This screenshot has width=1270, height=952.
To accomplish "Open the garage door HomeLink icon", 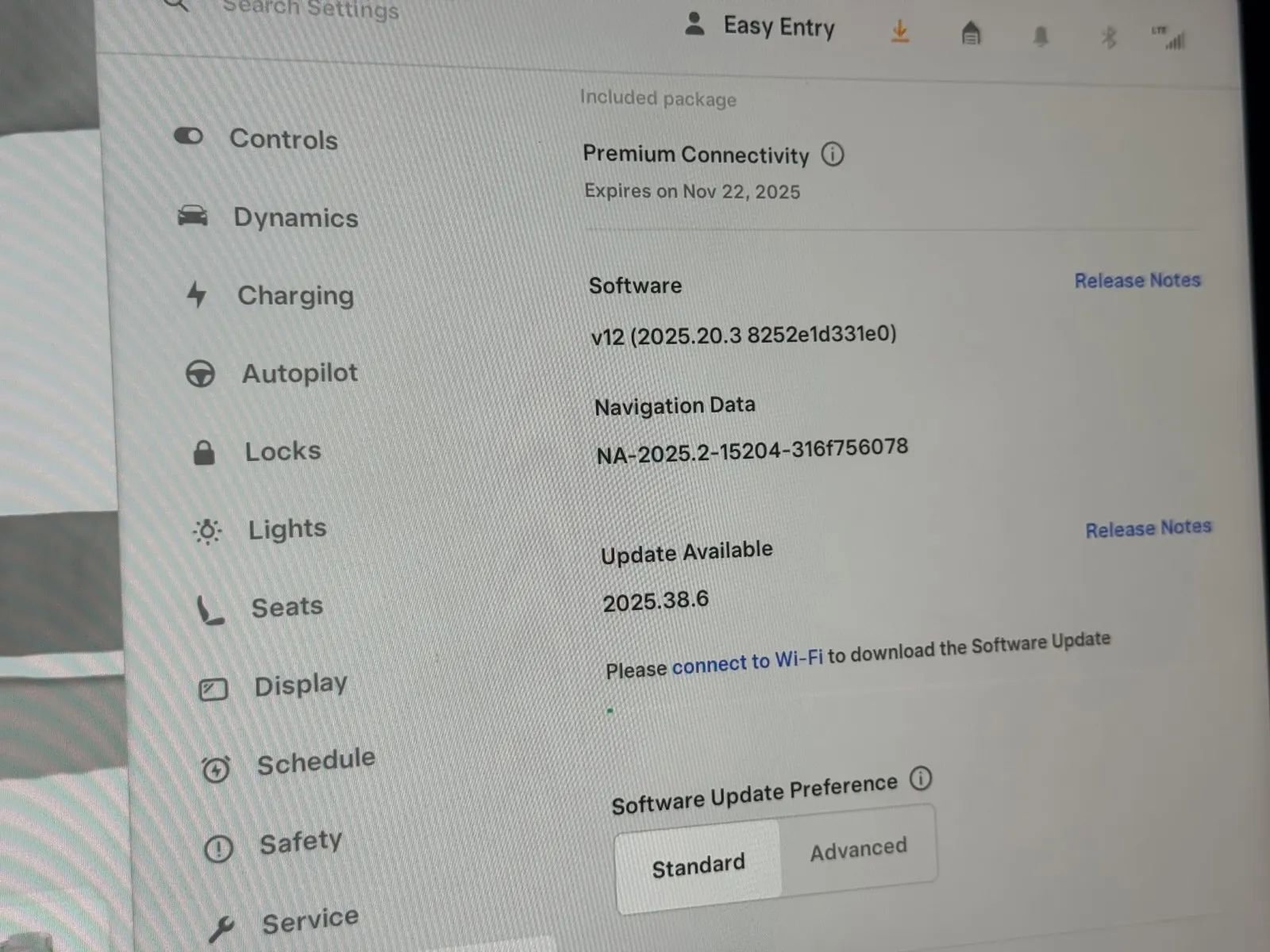I will click(x=971, y=34).
